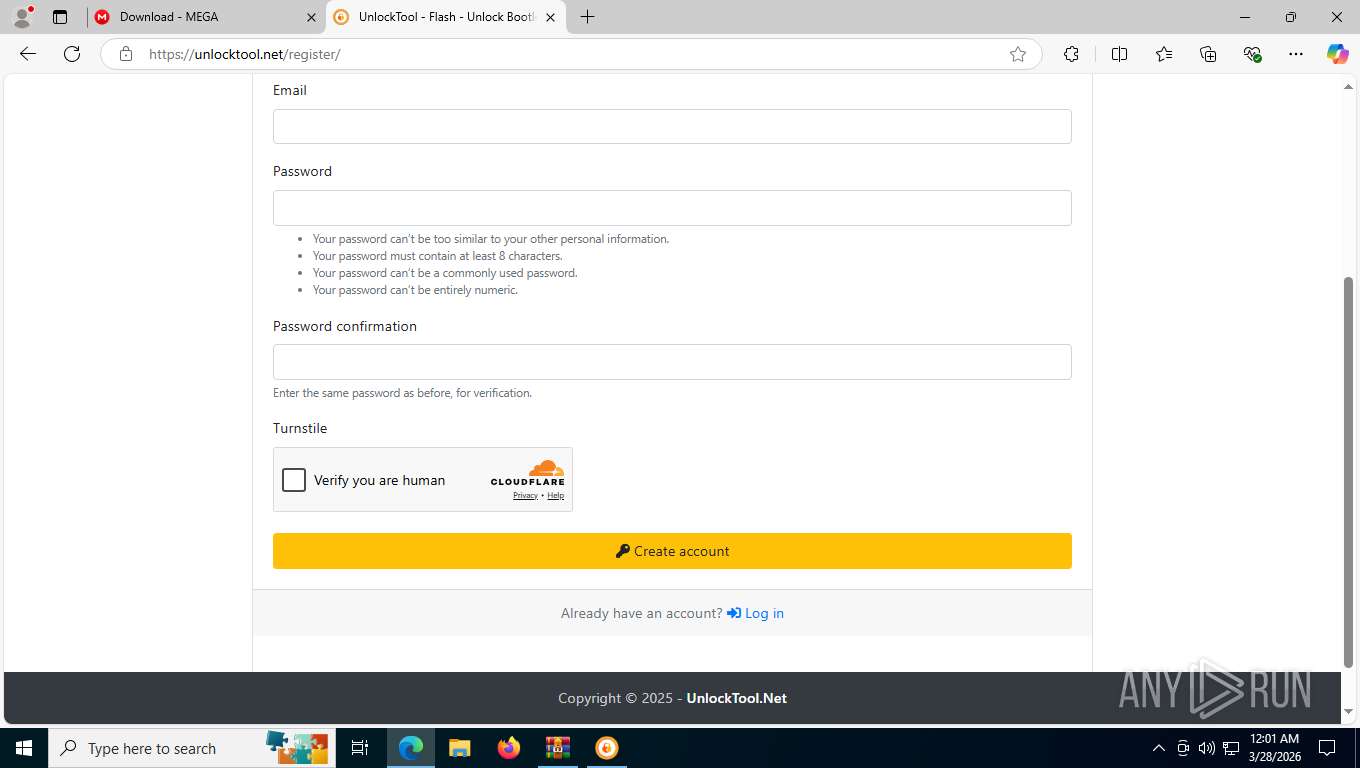Viewport: 1360px width, 768px height.
Task: Open the UnlockTool.Net footer link
Action: [736, 698]
